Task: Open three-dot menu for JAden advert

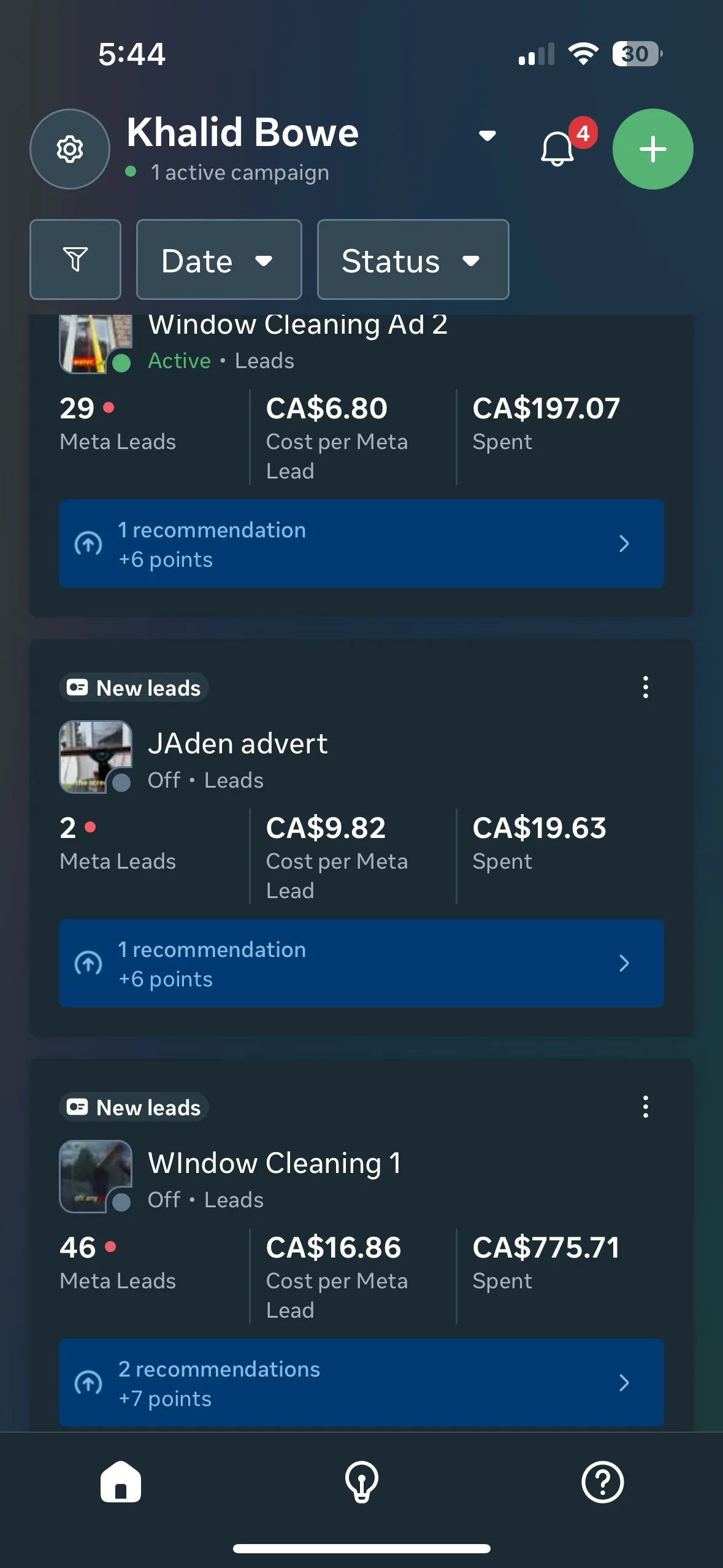Action: tap(646, 687)
